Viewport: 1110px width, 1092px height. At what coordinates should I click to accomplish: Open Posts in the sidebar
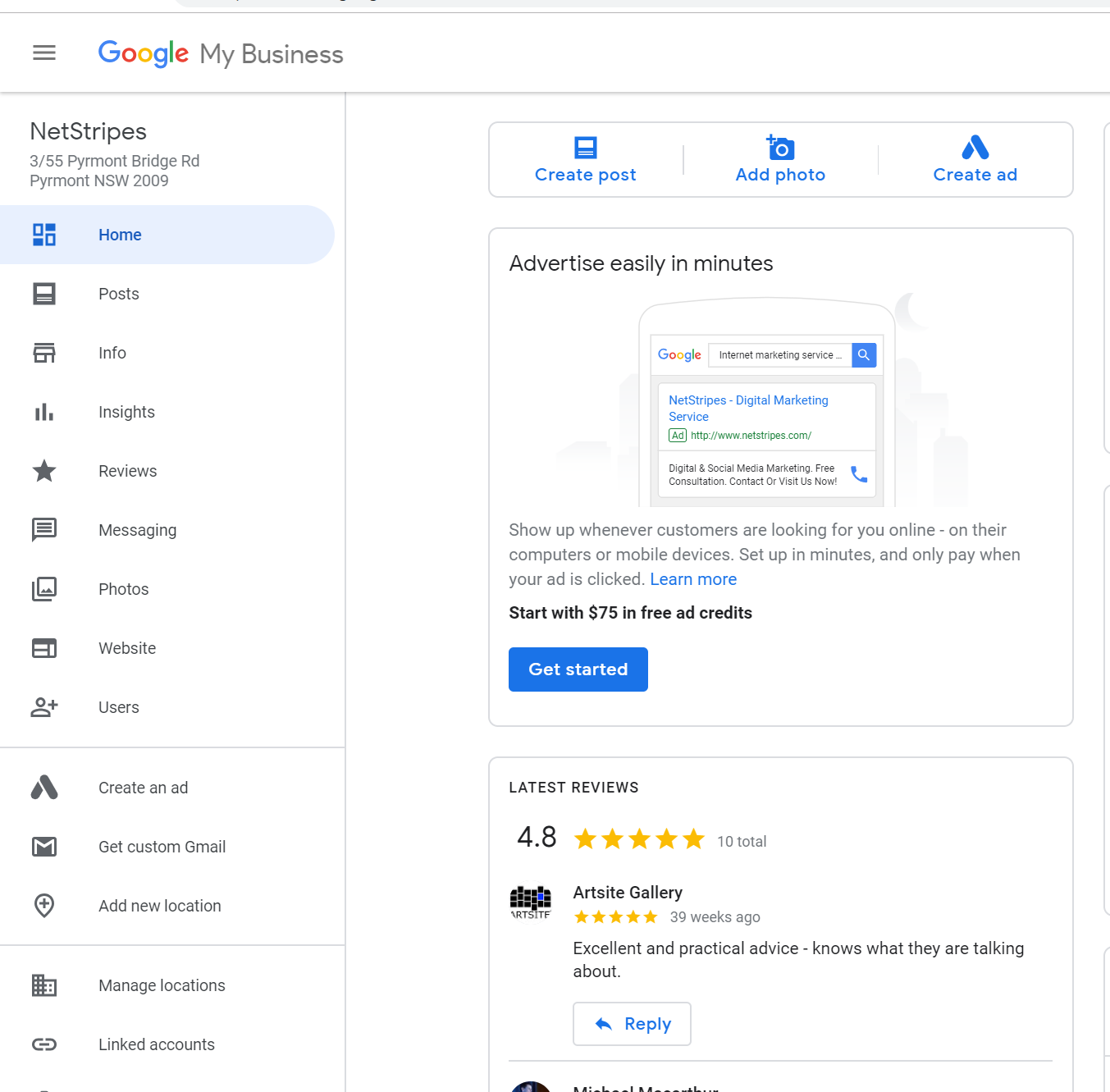tap(167, 294)
